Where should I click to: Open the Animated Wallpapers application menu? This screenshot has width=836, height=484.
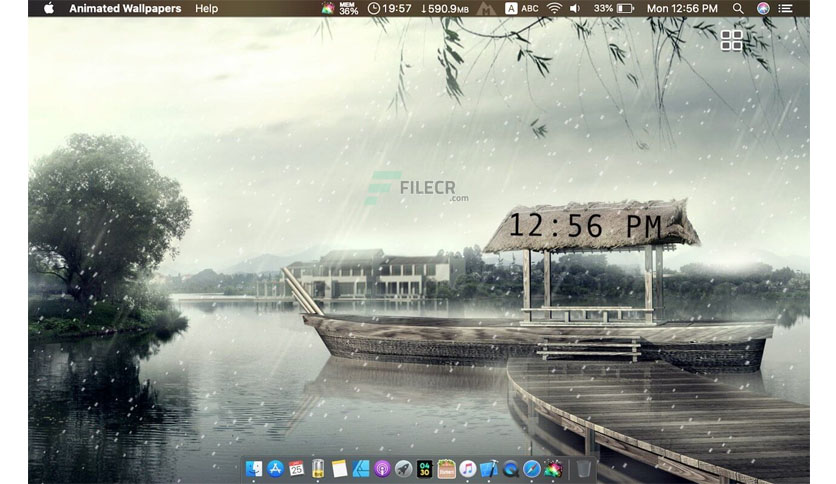click(x=125, y=9)
